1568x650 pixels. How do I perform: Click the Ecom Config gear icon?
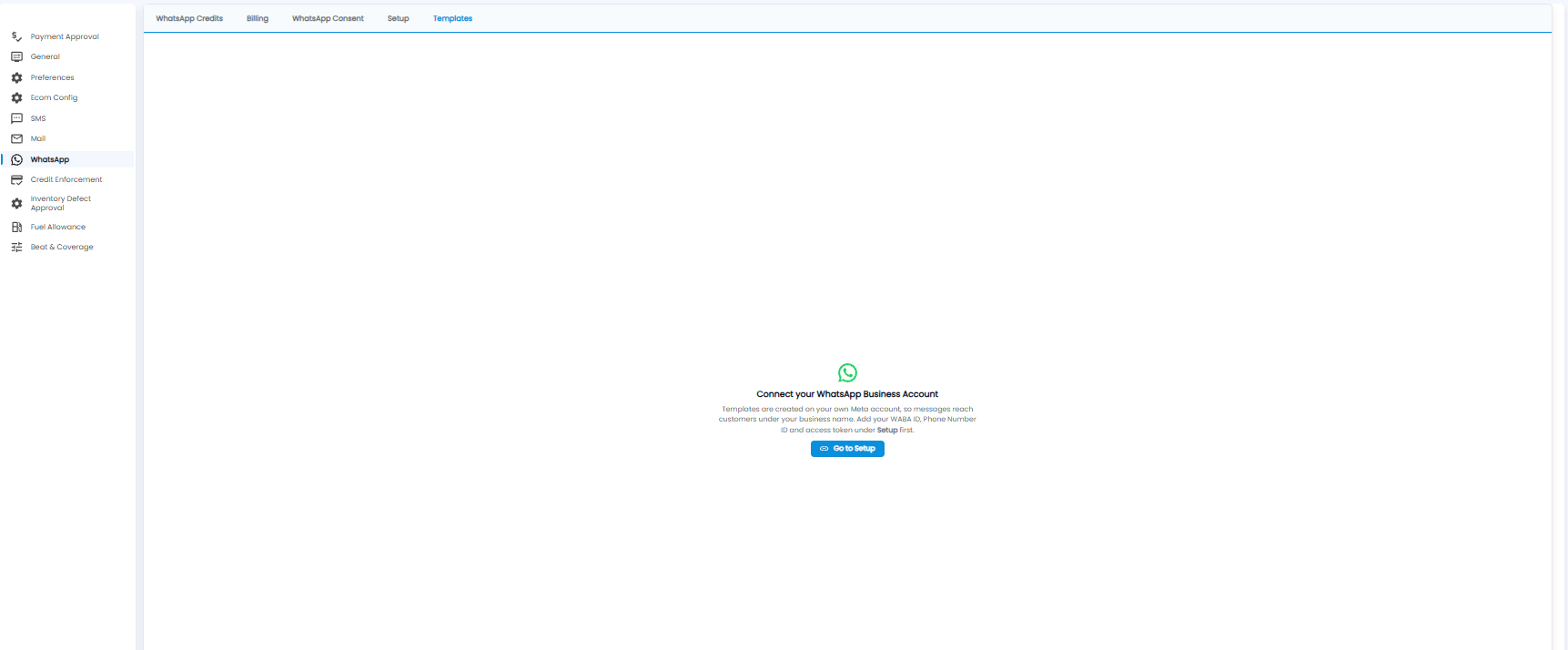[16, 97]
